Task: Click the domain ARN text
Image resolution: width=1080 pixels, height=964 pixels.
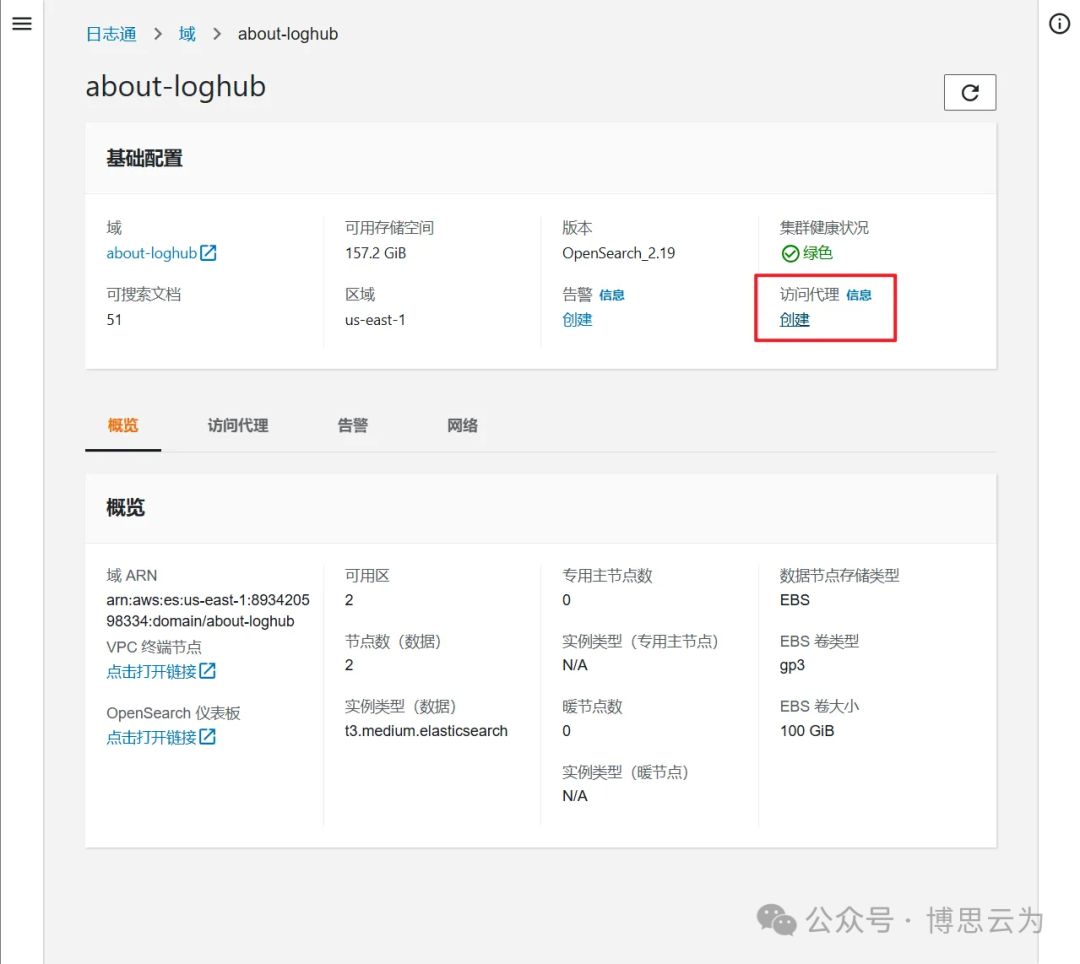Action: (x=208, y=610)
